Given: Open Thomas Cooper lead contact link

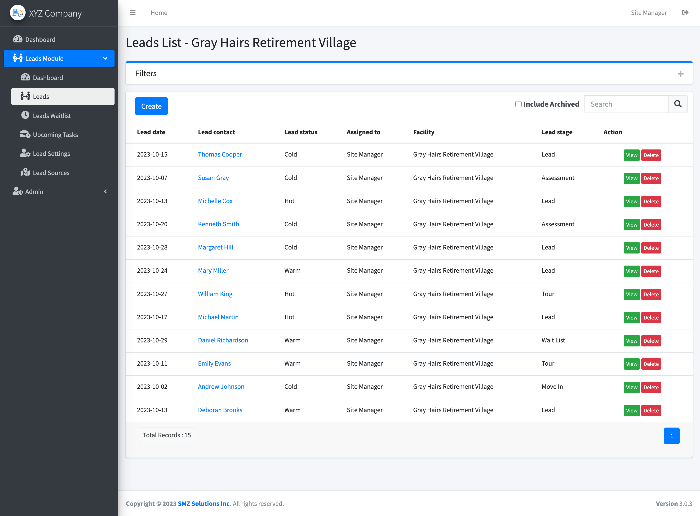Looking at the screenshot, I should (x=219, y=155).
